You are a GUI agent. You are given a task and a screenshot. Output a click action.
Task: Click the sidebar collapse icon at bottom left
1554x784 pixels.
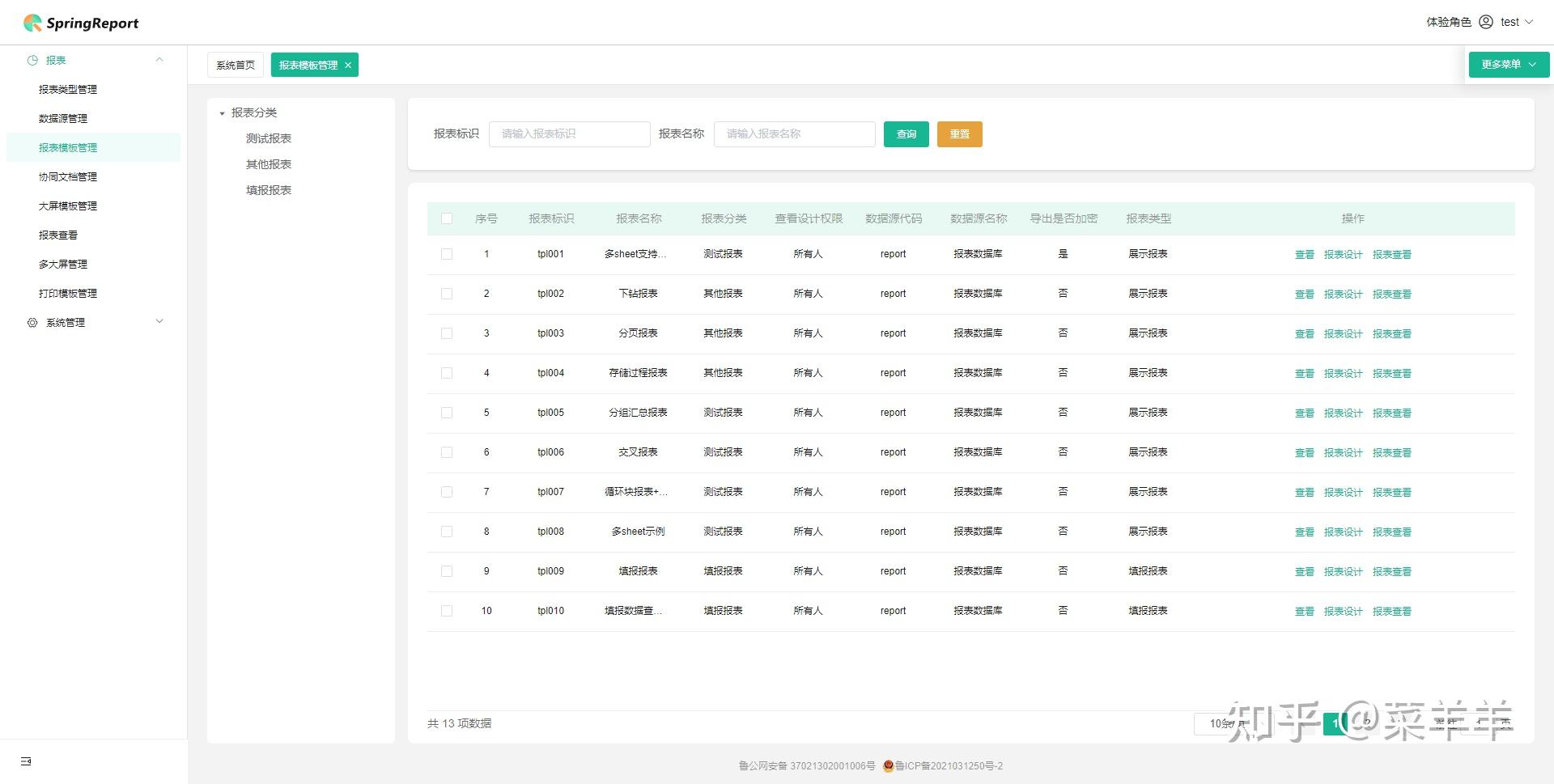tap(26, 761)
